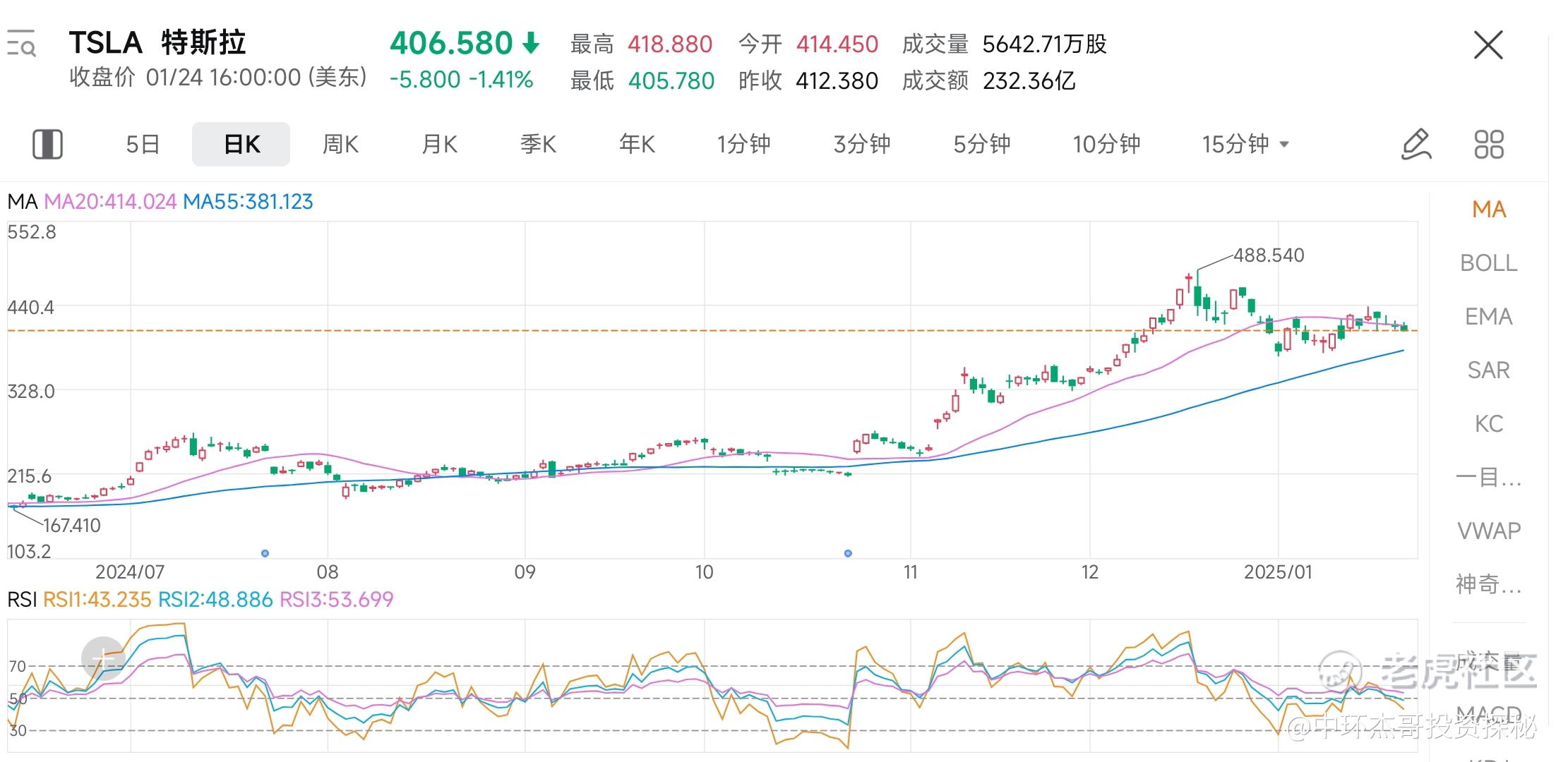Image resolution: width=1568 pixels, height=762 pixels.
Task: Click the RSI2:48.886 legend value
Action: point(215,600)
